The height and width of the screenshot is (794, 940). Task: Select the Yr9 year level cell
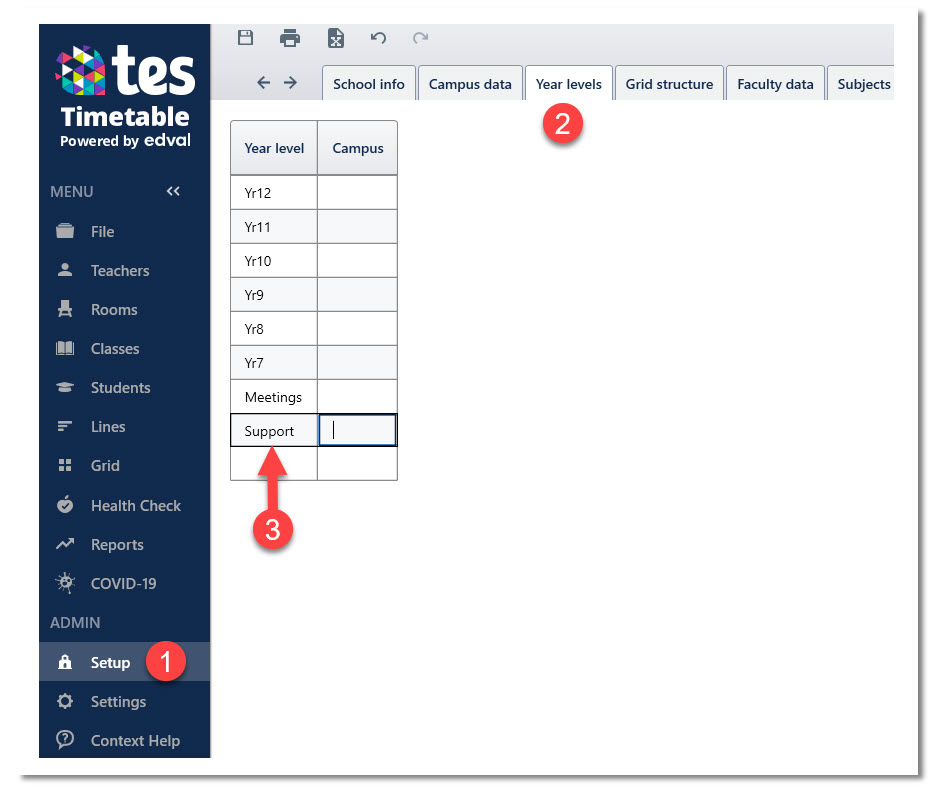tap(274, 294)
